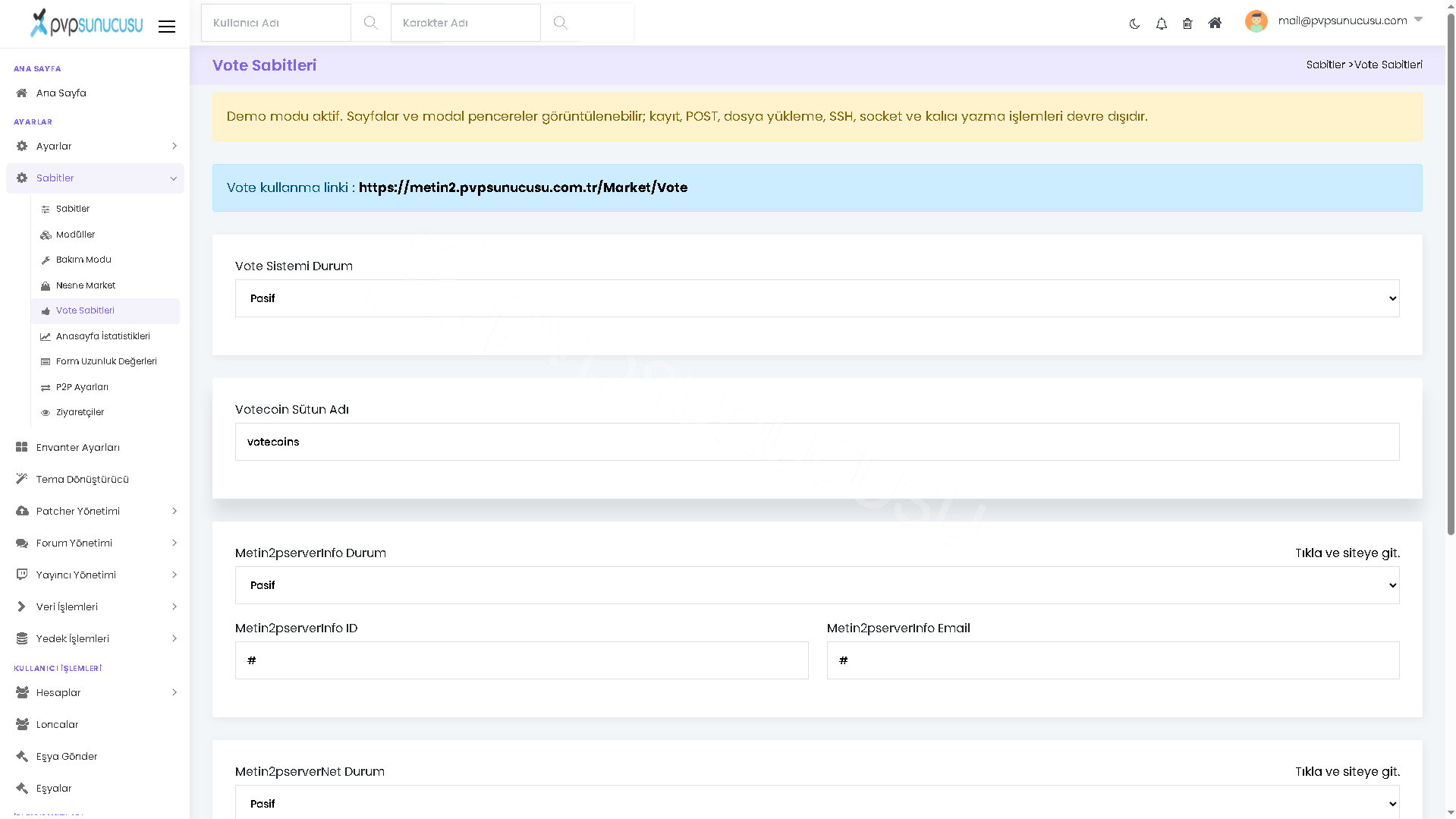Click the Votecoin Sütun Adı field
1456x819 pixels.
click(817, 442)
